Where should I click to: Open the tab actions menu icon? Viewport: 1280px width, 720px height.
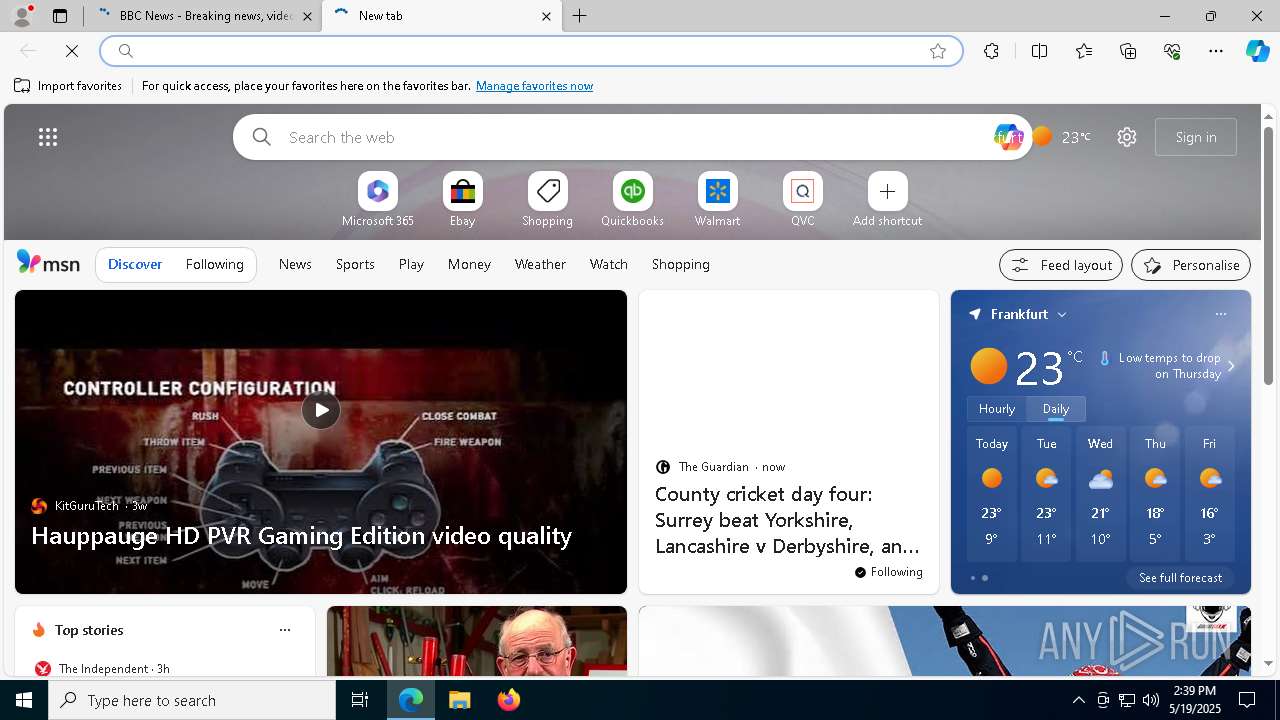pos(60,16)
